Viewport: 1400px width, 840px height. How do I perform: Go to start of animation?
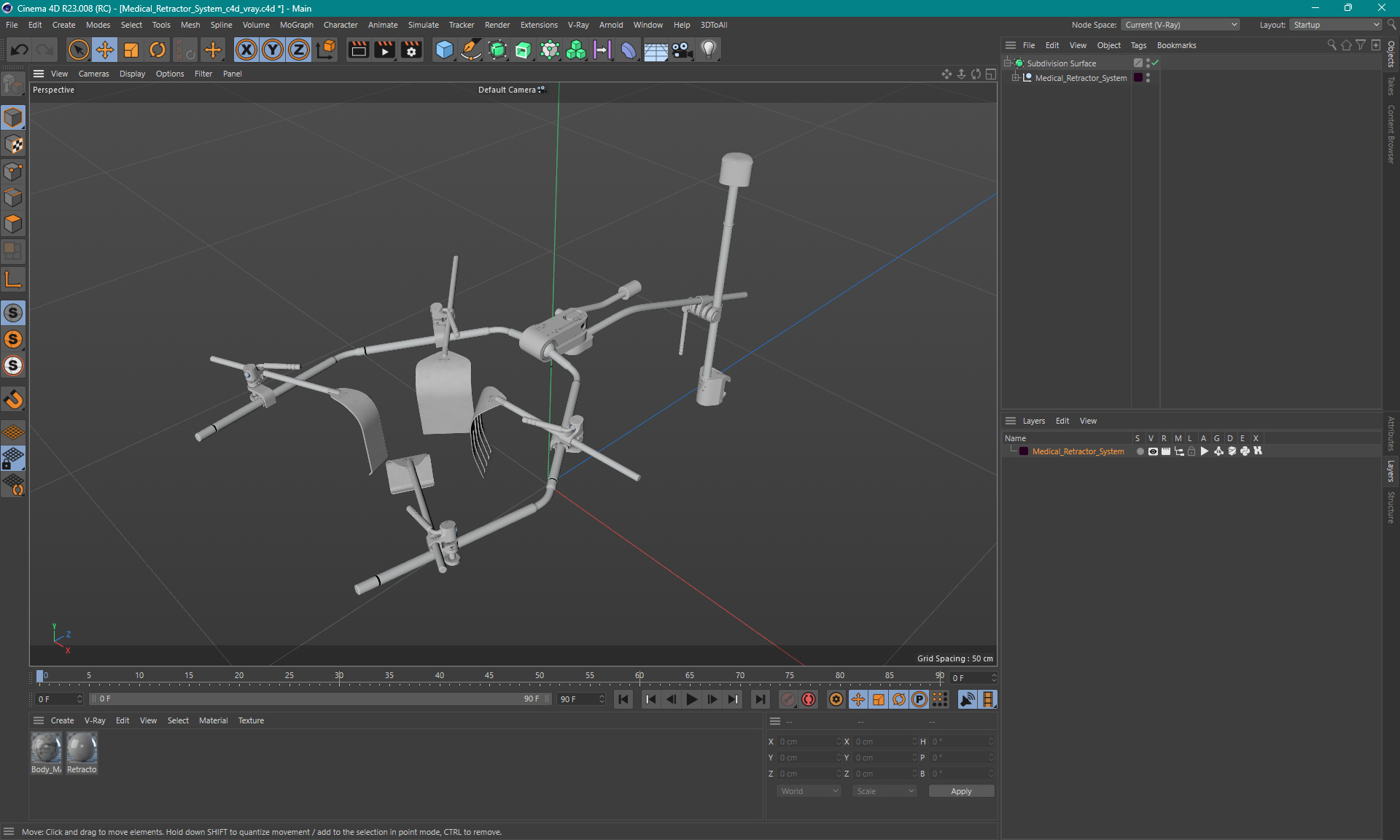pos(623,699)
